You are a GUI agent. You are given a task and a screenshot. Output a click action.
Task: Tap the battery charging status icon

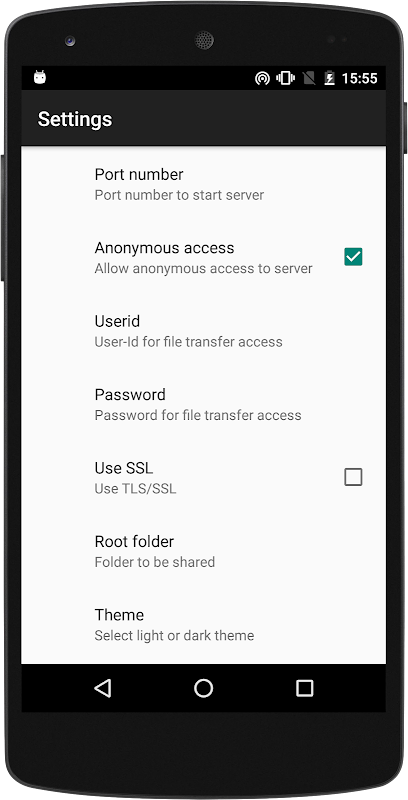click(x=329, y=78)
